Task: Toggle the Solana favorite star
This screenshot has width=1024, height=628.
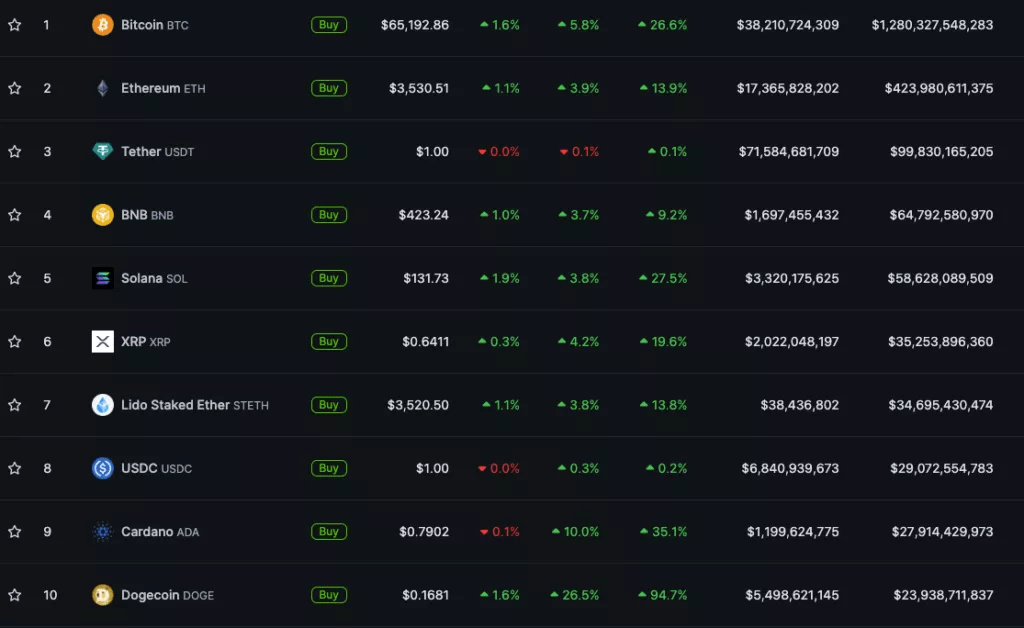Action: pyautogui.click(x=14, y=278)
